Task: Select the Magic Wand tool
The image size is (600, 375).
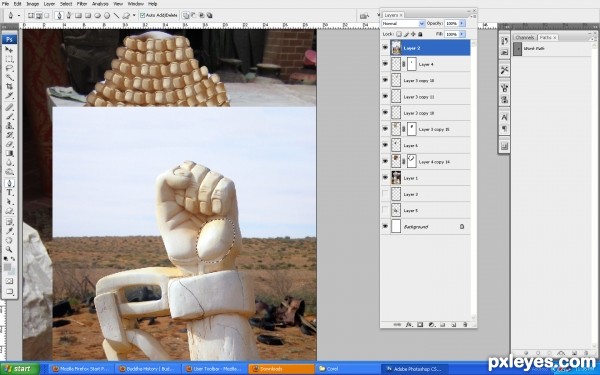Action: [9, 78]
